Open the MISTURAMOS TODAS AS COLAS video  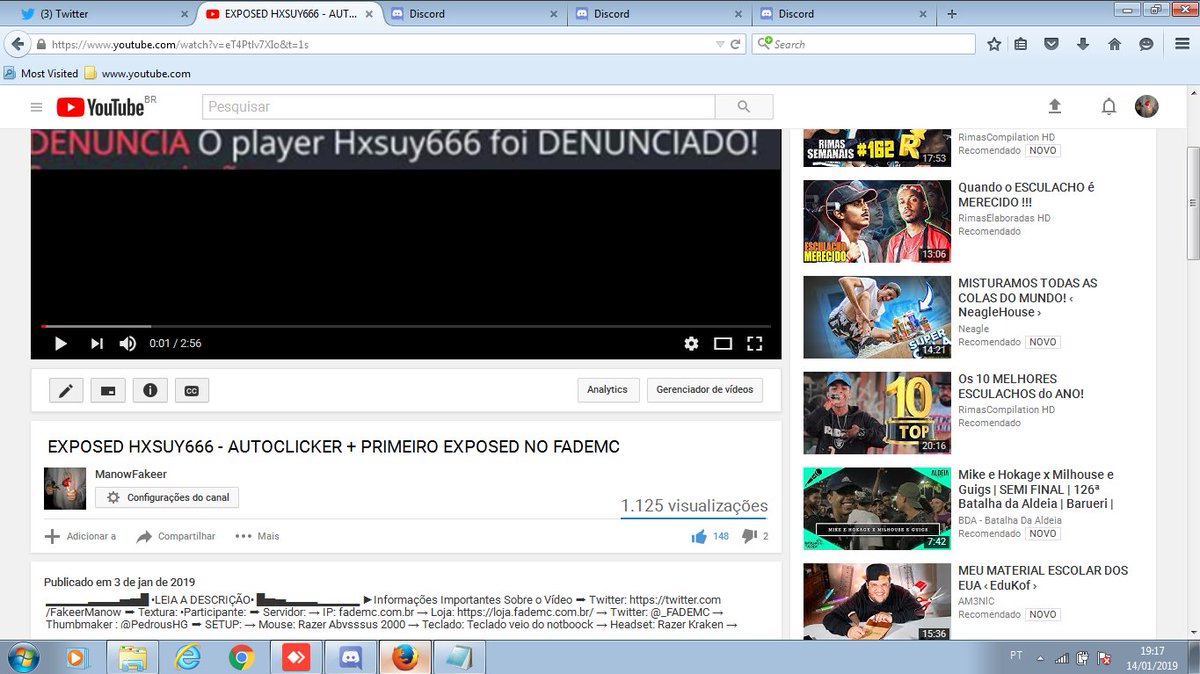(x=877, y=317)
